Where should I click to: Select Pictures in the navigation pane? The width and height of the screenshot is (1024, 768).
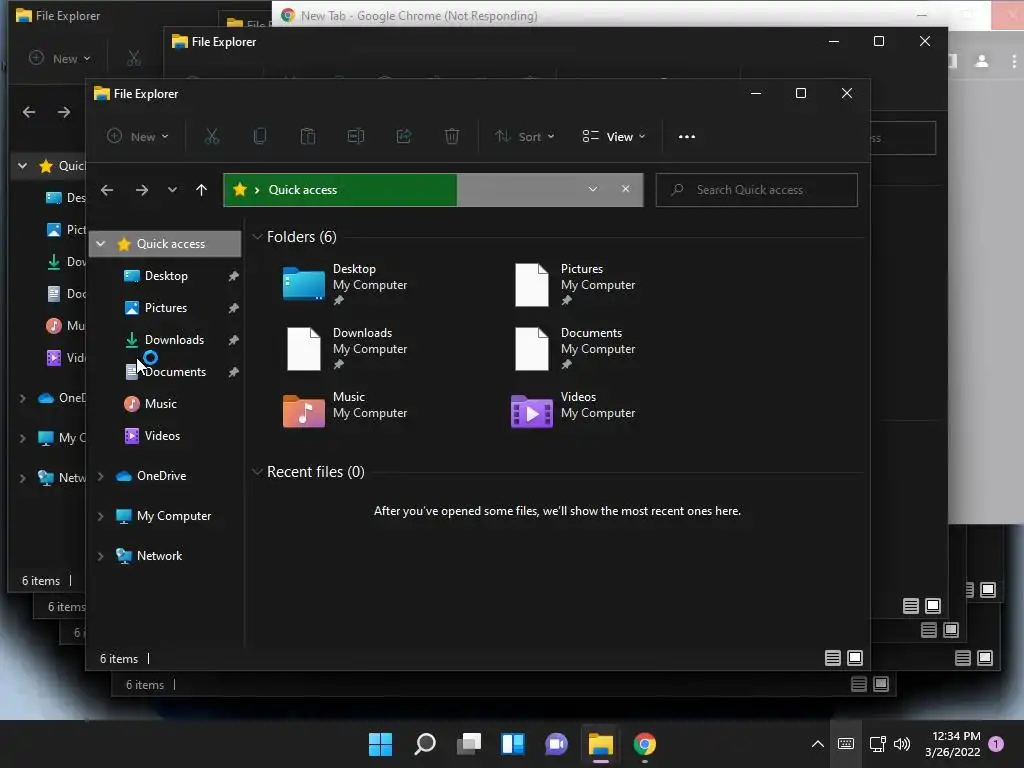tap(166, 308)
